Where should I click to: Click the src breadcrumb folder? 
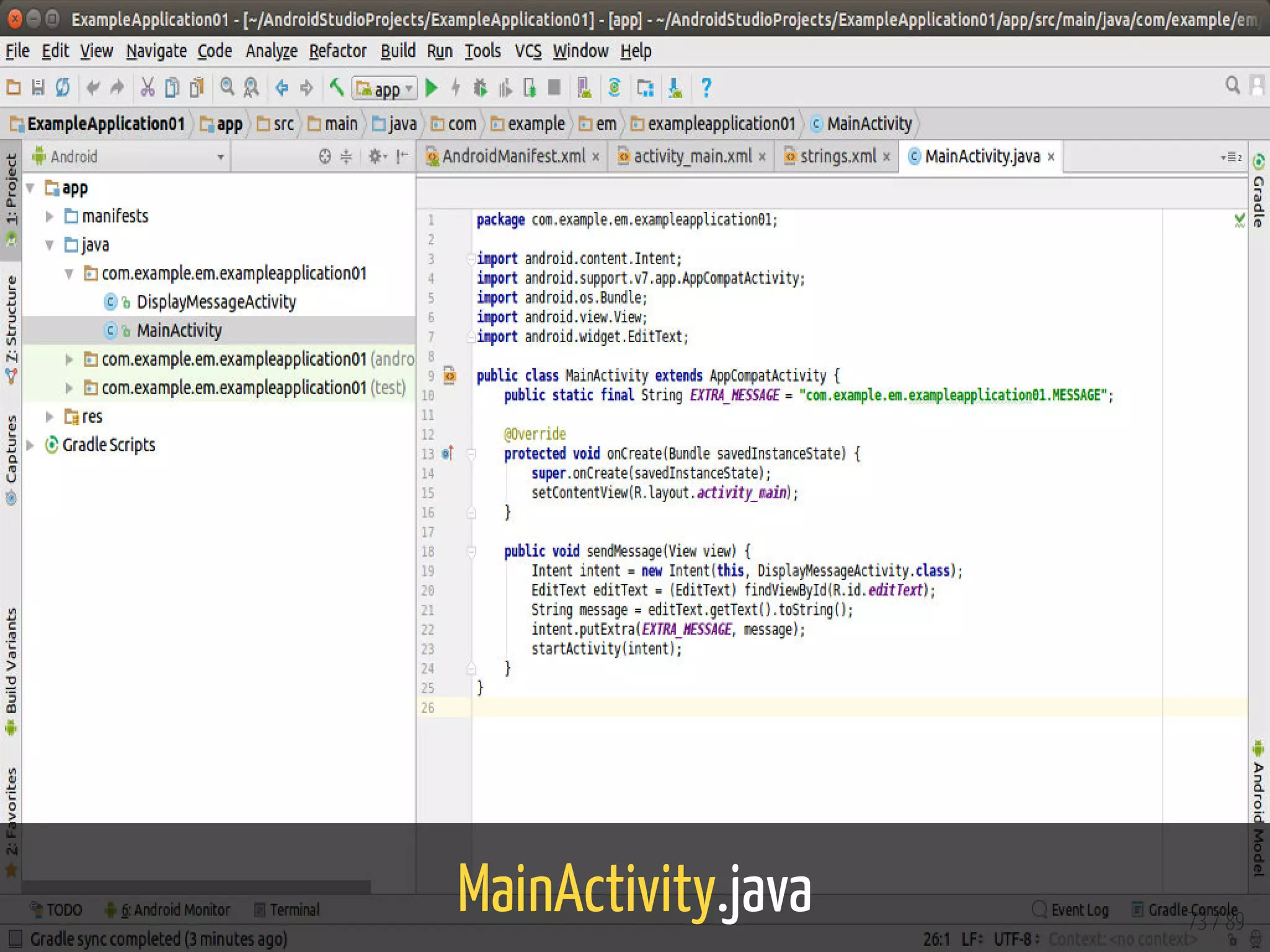276,124
